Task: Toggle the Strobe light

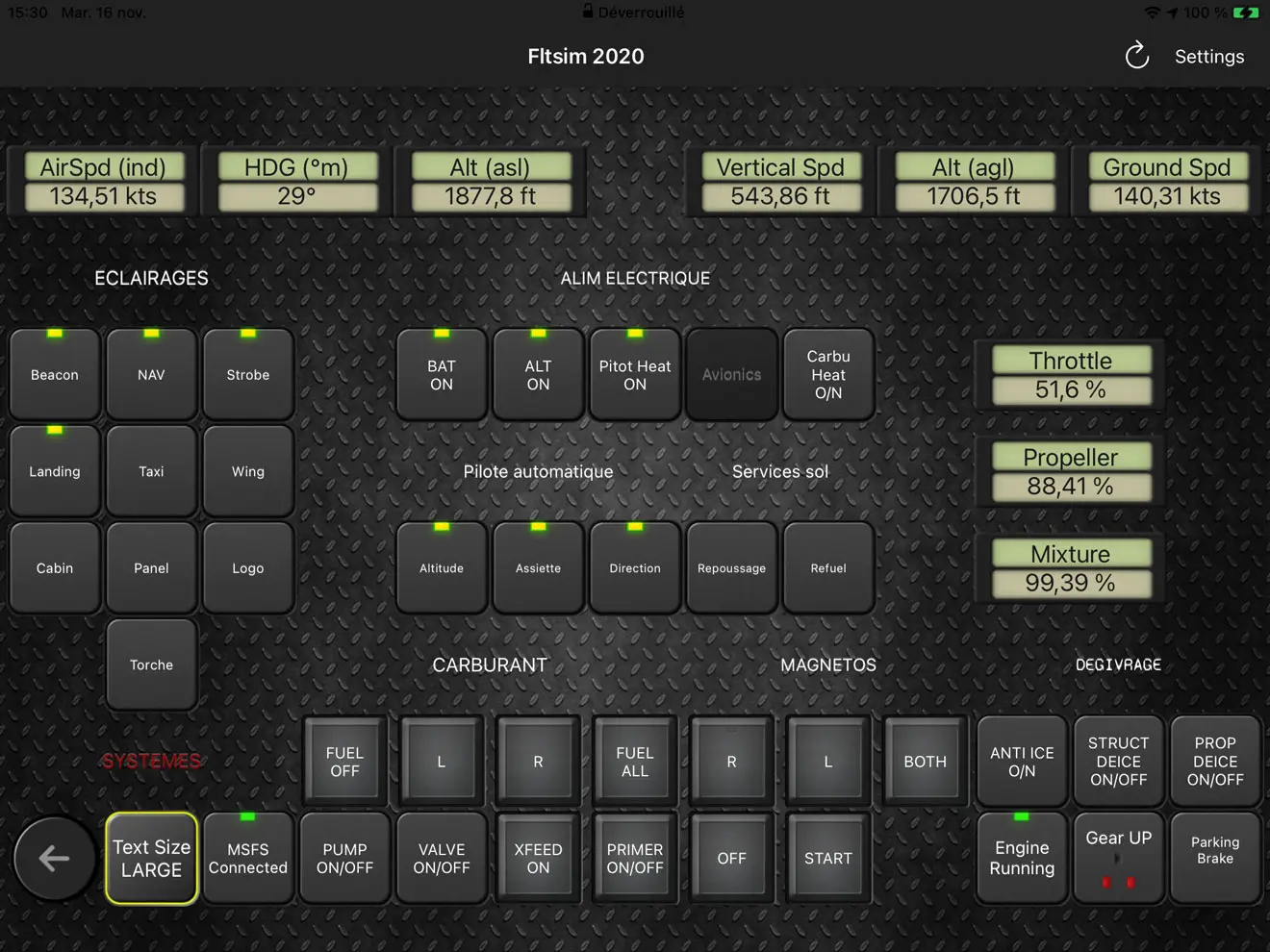Action: (x=248, y=374)
